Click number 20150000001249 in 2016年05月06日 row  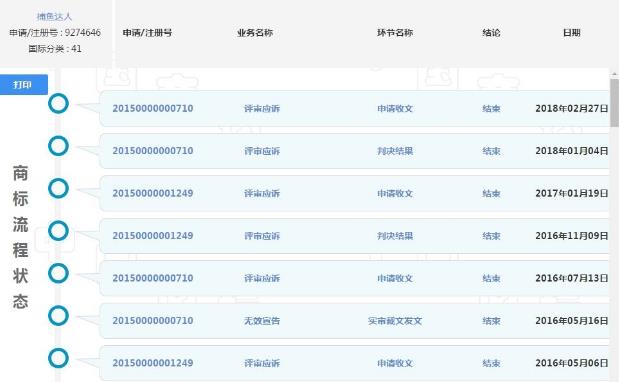click(x=153, y=363)
